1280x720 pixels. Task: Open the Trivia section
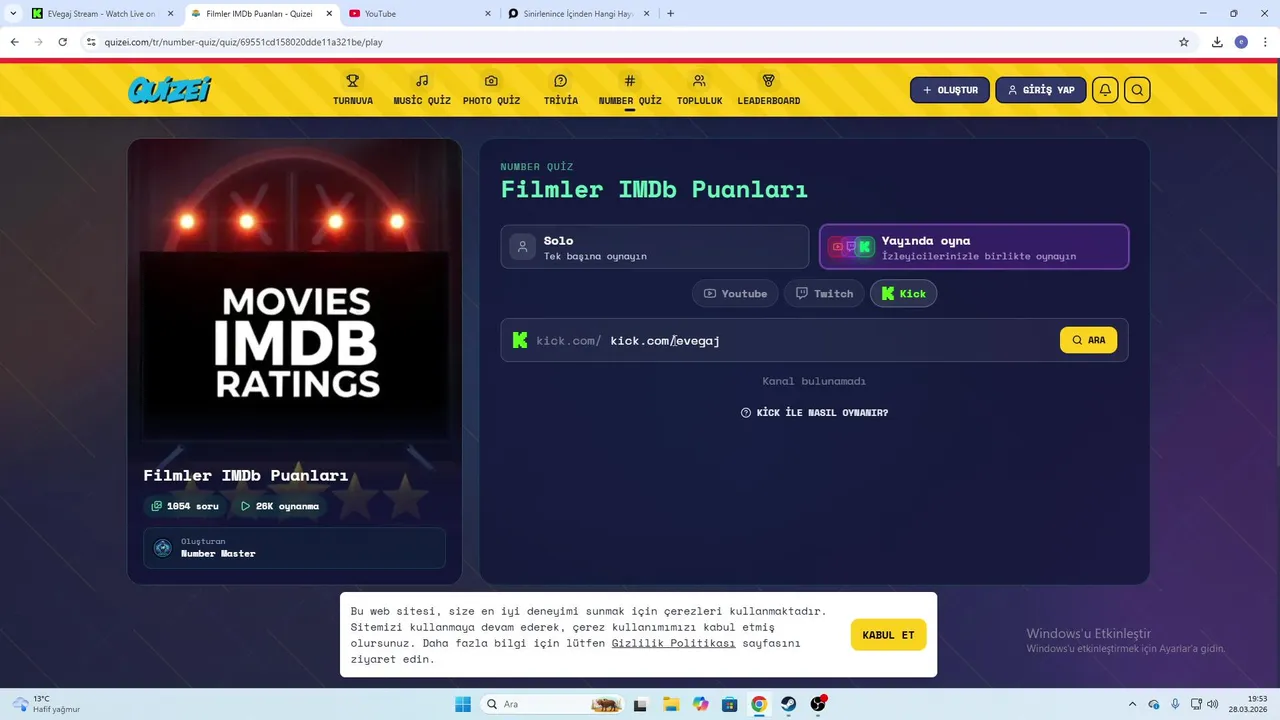[x=561, y=89]
